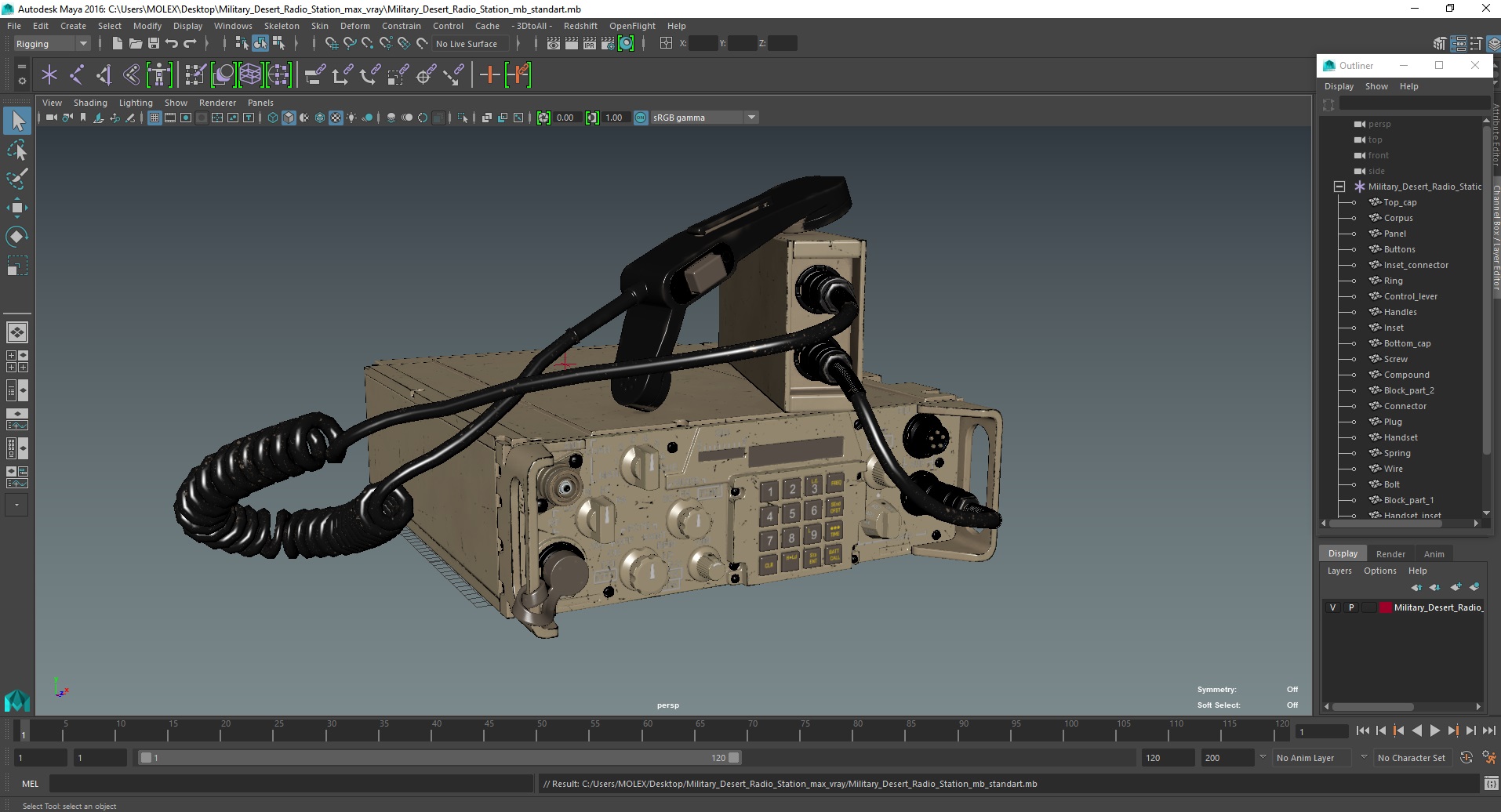The height and width of the screenshot is (812, 1501).
Task: Step to the next key
Action: pyautogui.click(x=1452, y=730)
